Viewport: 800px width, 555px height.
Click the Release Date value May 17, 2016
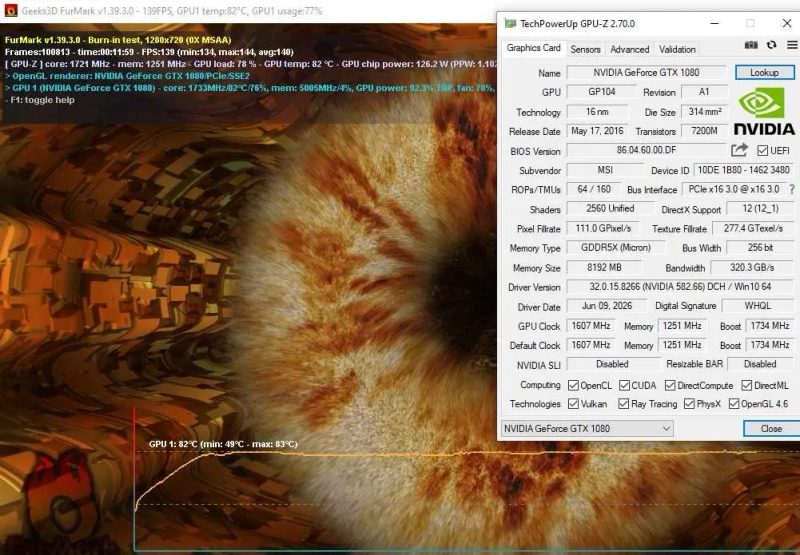[x=597, y=131]
